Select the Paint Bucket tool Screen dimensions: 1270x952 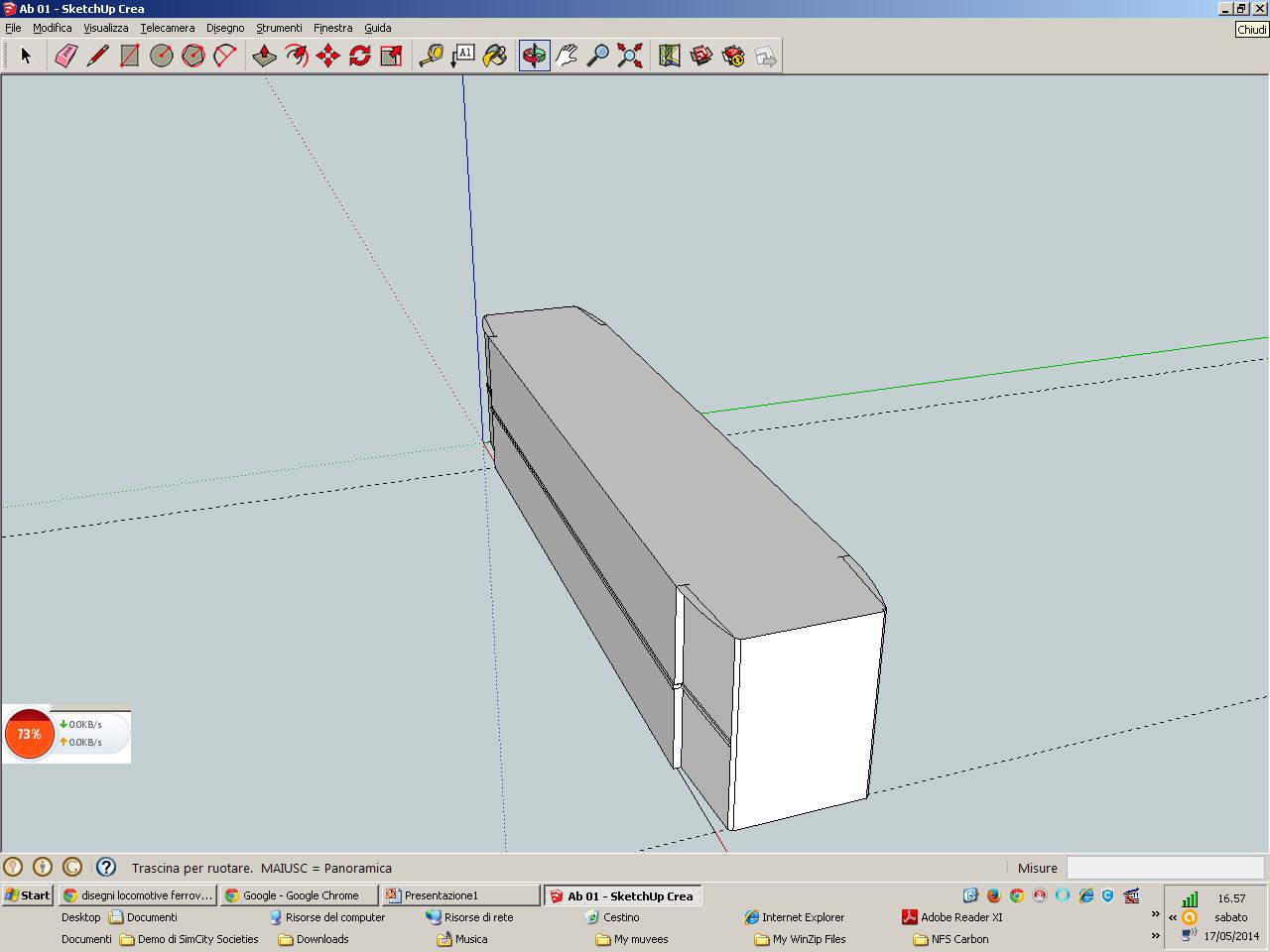click(494, 56)
